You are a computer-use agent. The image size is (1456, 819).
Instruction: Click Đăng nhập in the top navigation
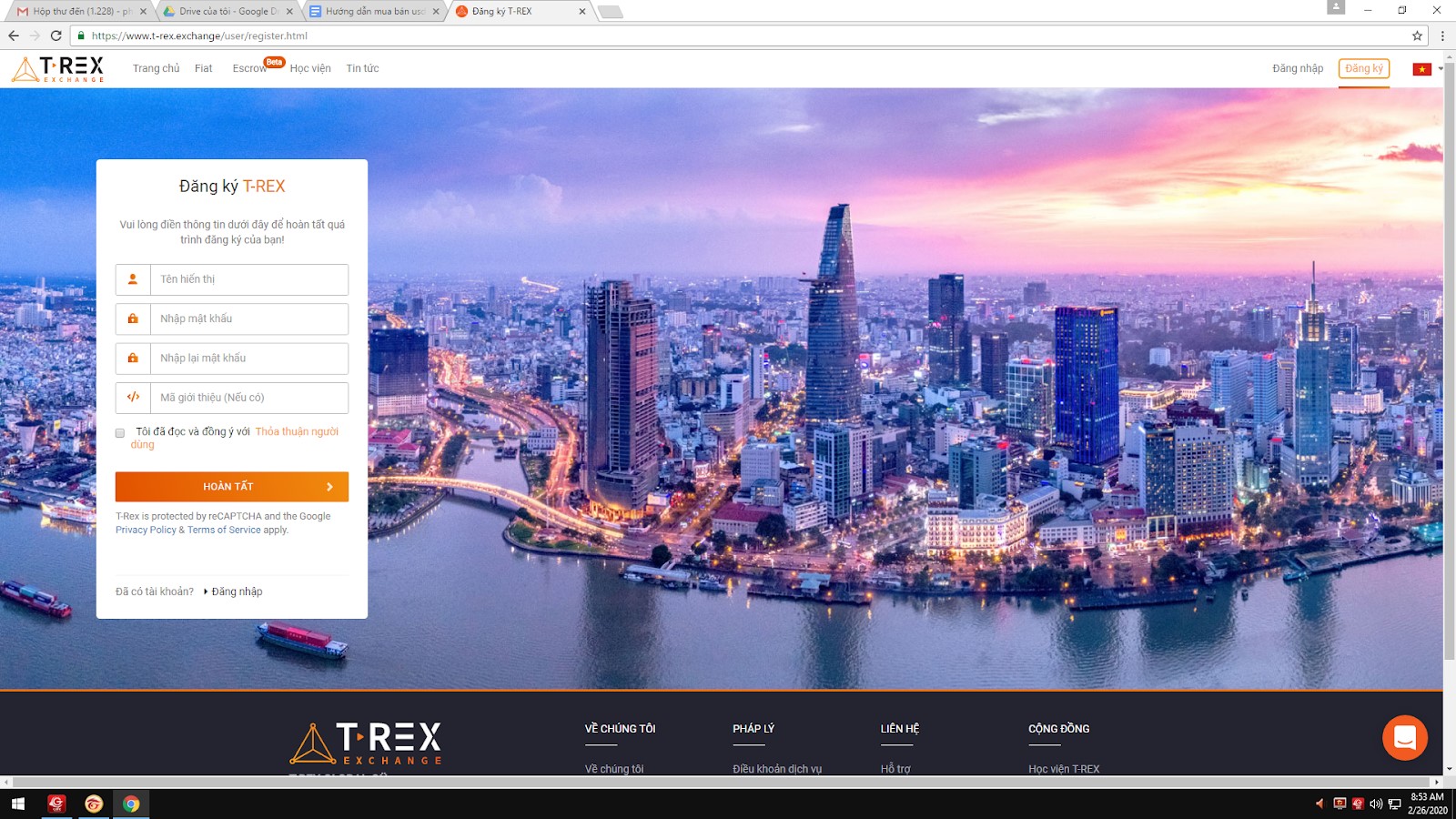tap(1298, 68)
